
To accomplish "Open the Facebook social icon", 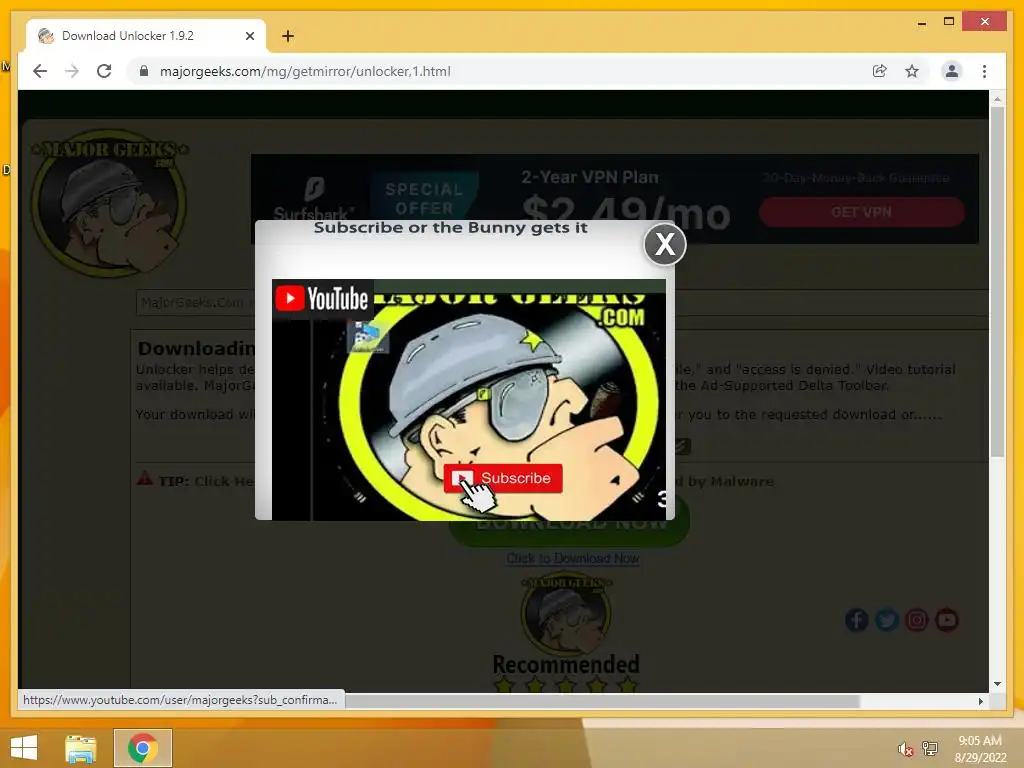I will [857, 620].
